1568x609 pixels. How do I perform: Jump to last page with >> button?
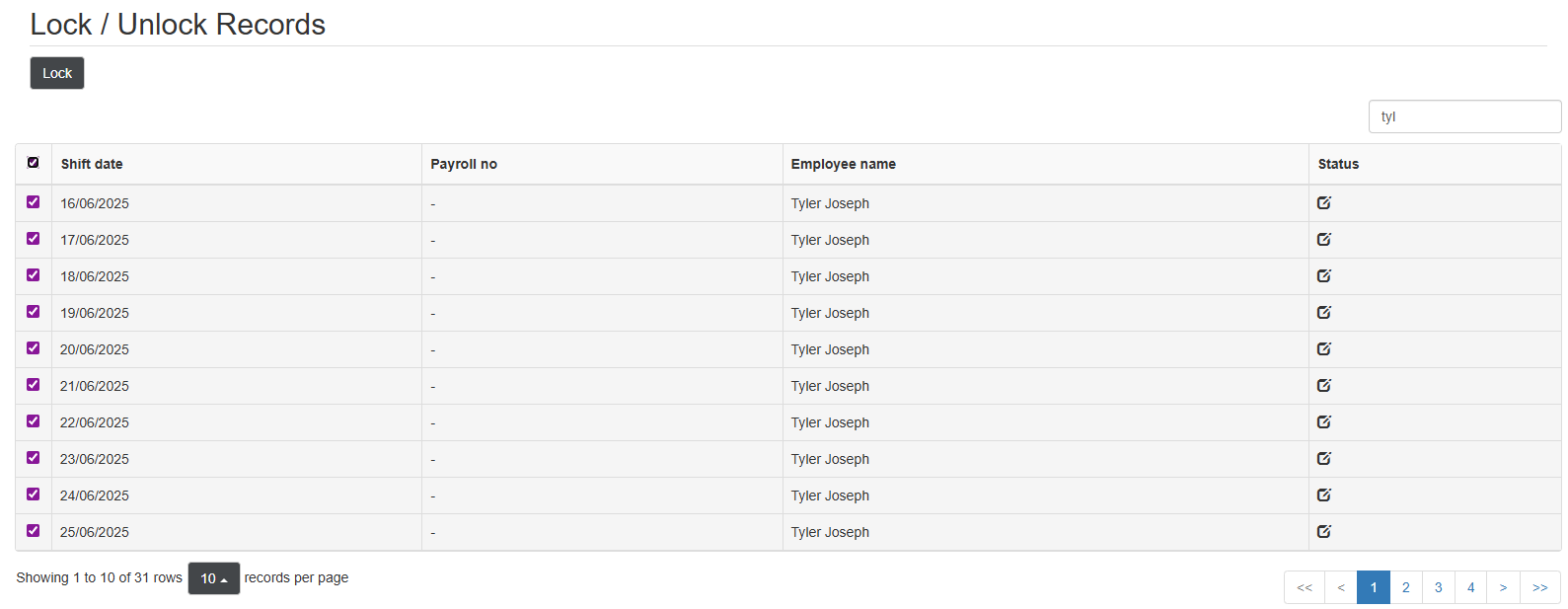pos(1539,587)
